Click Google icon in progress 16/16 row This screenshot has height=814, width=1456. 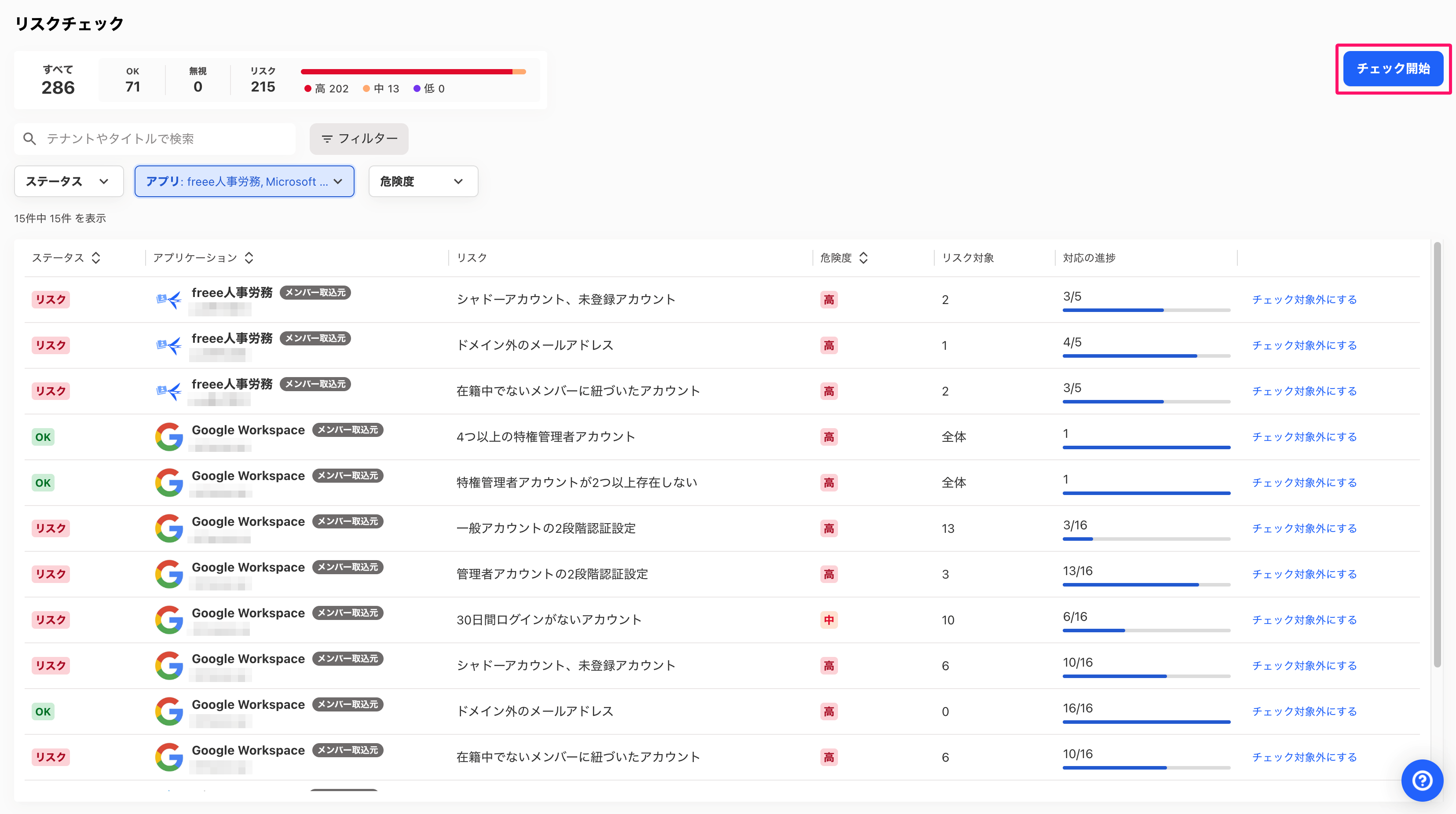pyautogui.click(x=168, y=711)
